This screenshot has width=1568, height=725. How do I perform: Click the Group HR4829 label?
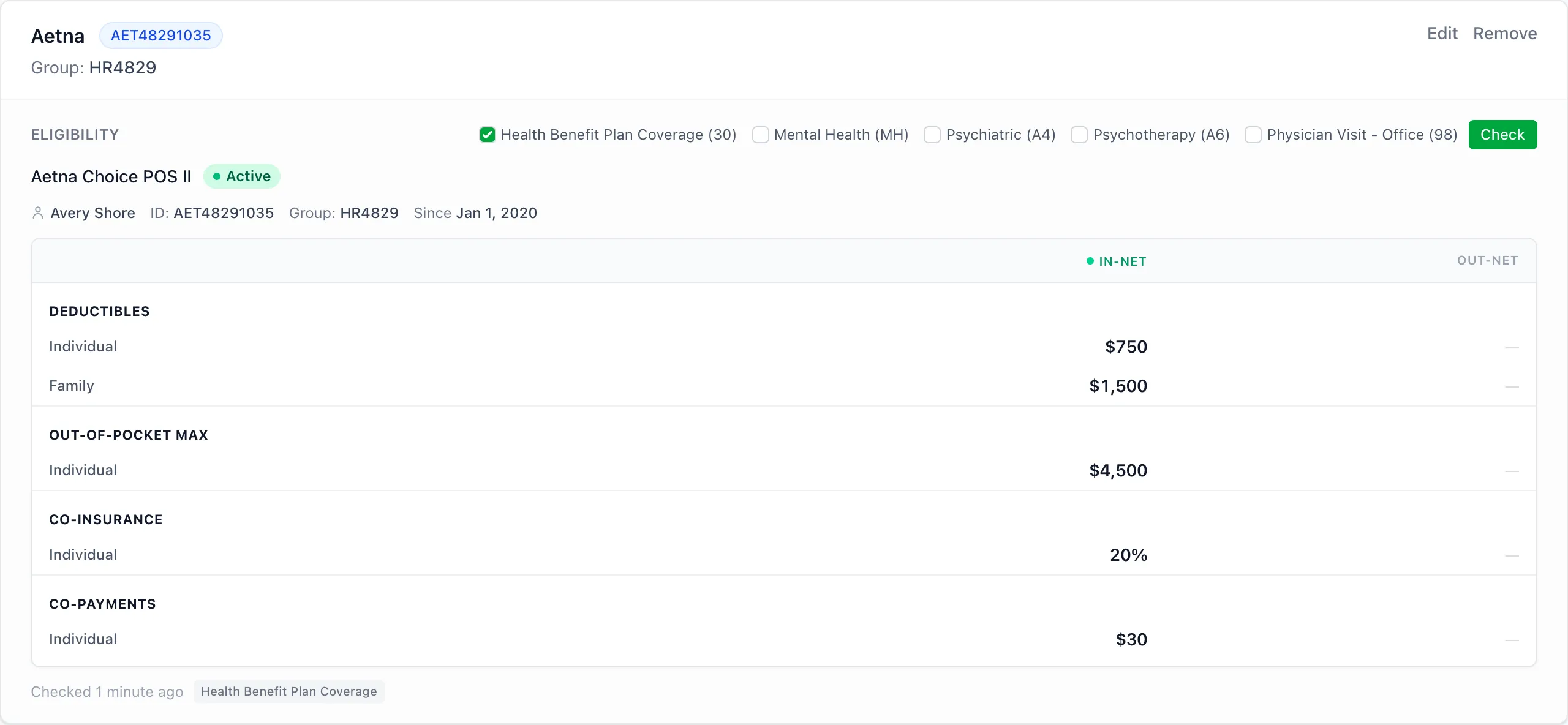pyautogui.click(x=93, y=67)
